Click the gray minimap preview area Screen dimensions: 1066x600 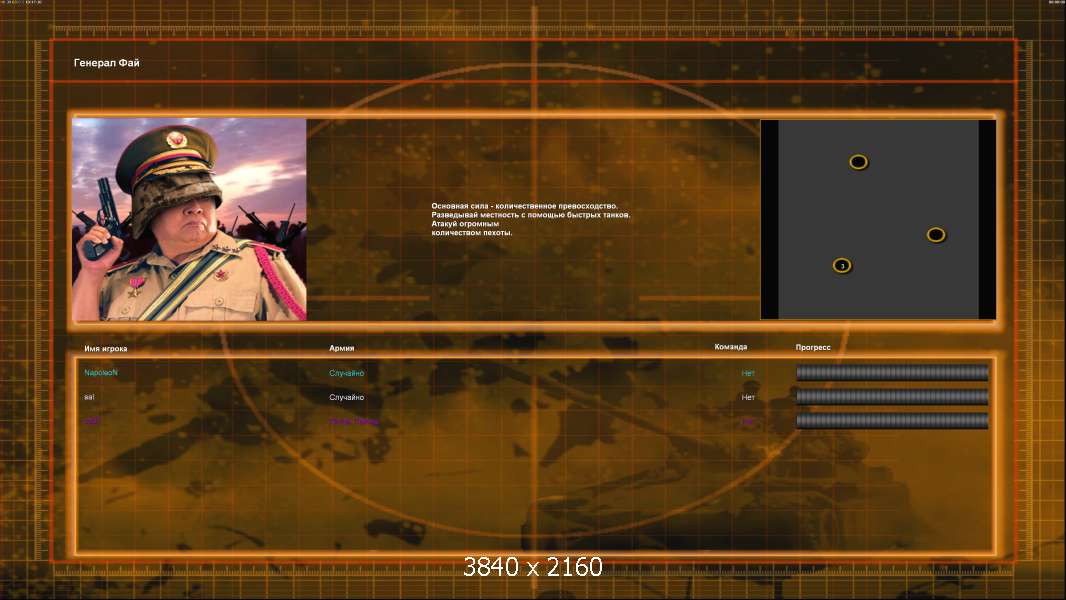pos(878,219)
